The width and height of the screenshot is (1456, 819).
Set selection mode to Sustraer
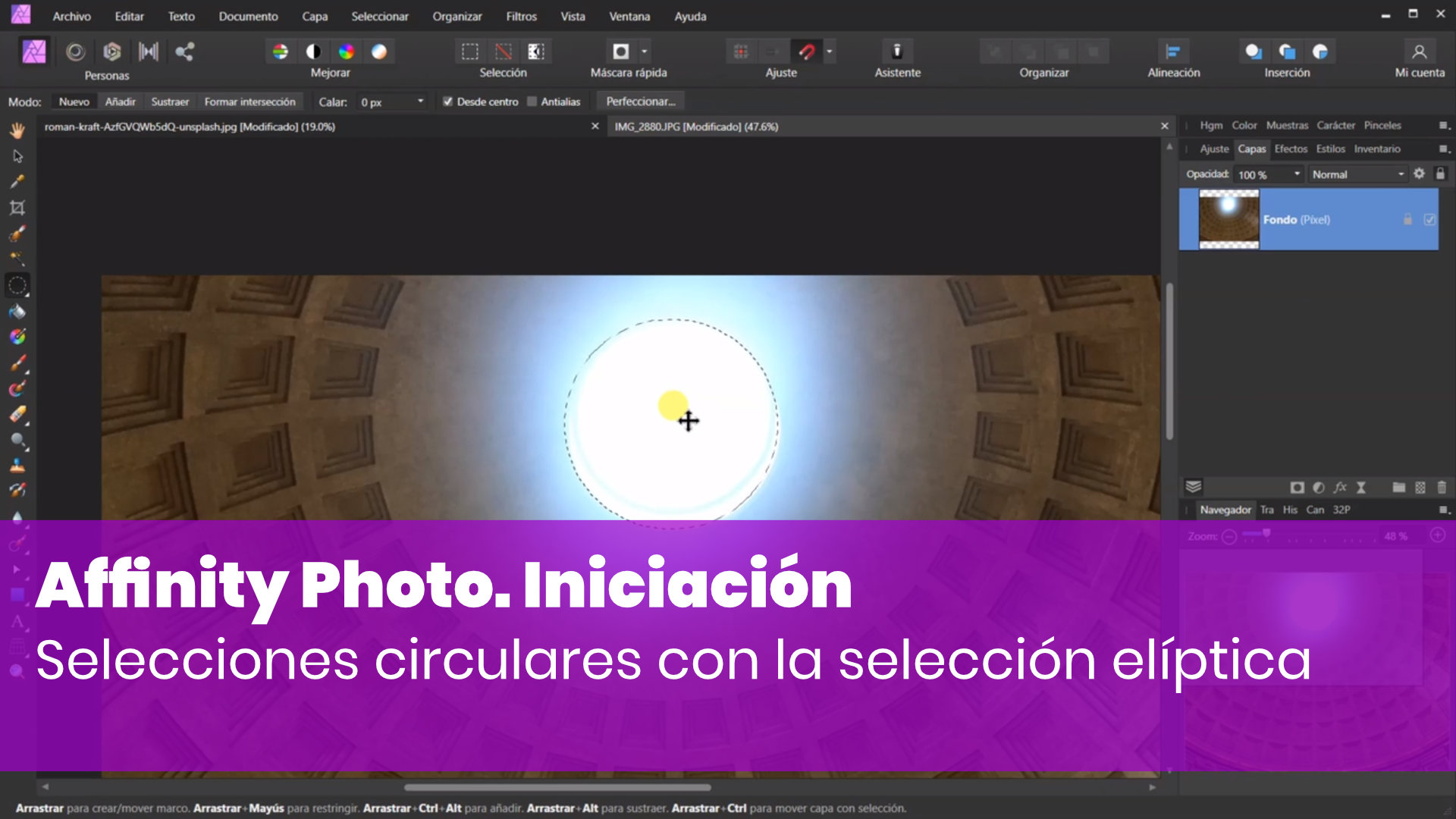(170, 102)
